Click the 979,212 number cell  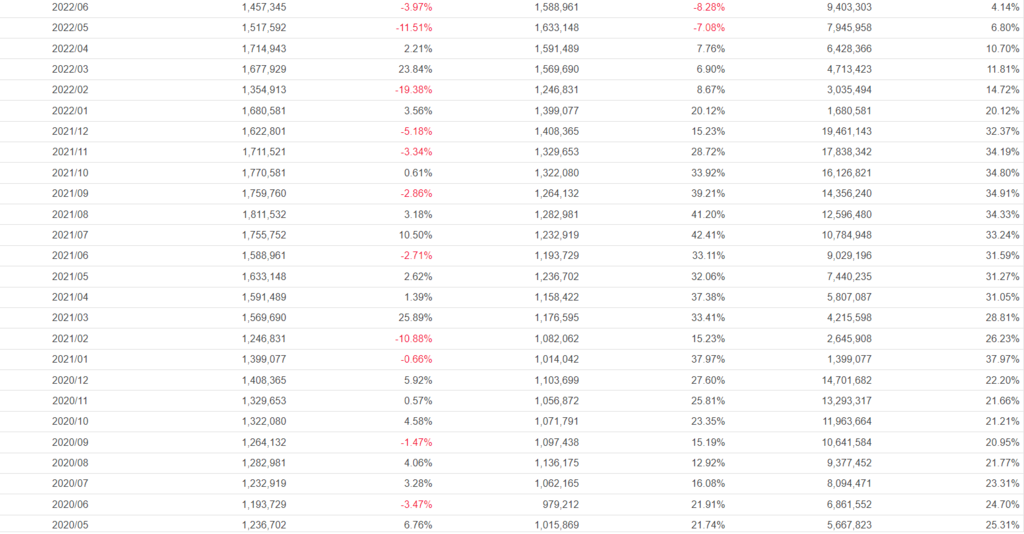[x=558, y=504]
